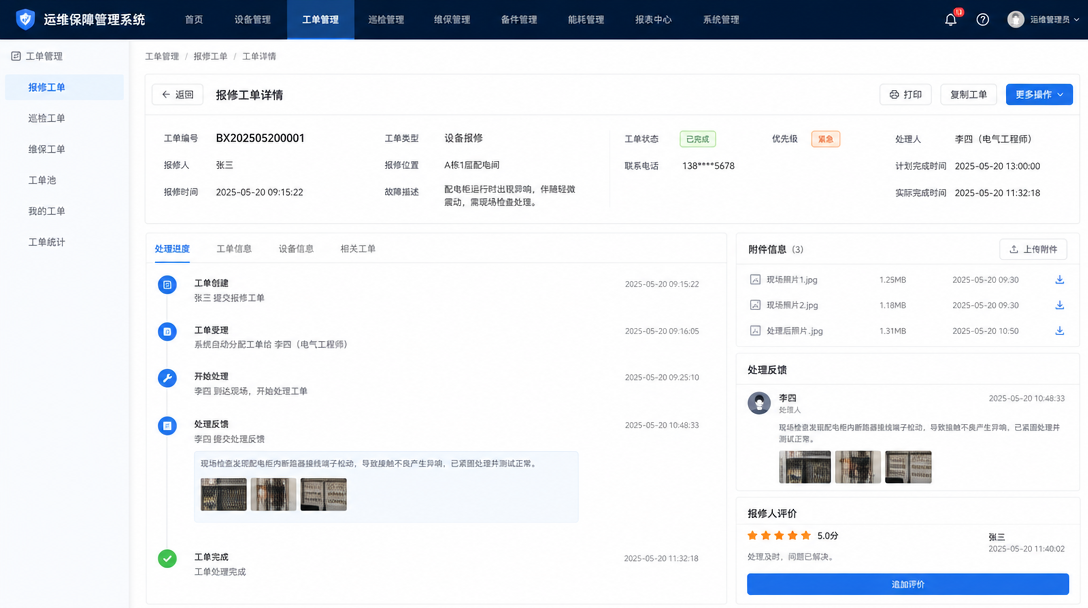Click 李四's avatar in 处理反馈 panel

coord(759,403)
